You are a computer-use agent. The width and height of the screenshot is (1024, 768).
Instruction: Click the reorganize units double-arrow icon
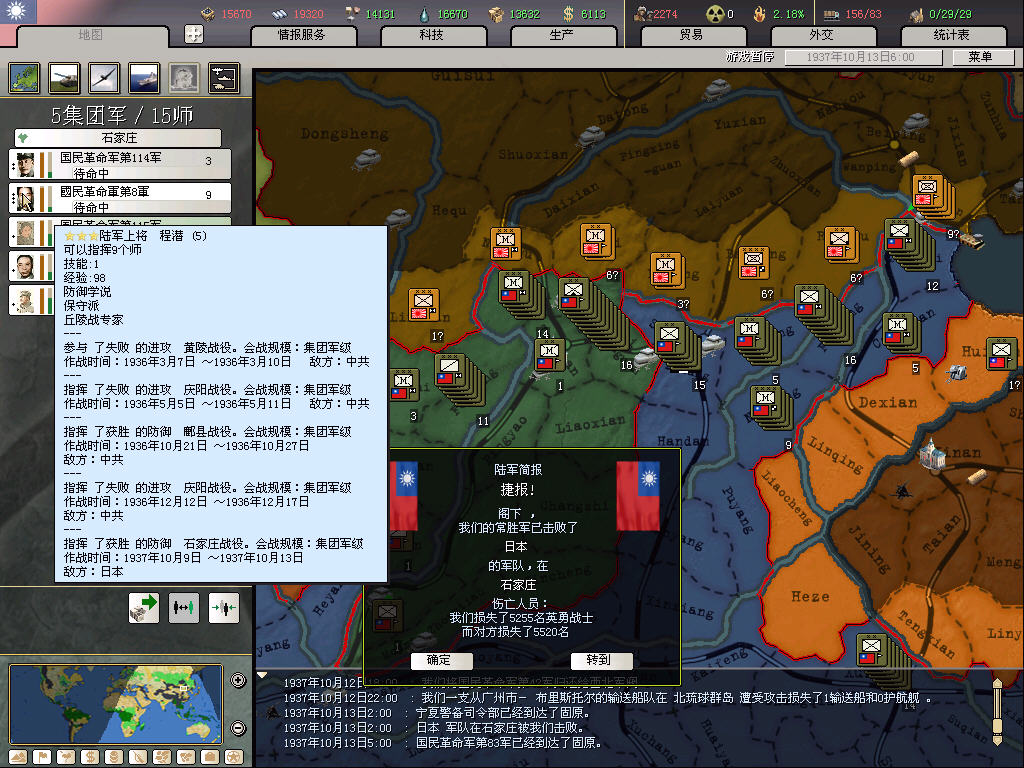[184, 607]
